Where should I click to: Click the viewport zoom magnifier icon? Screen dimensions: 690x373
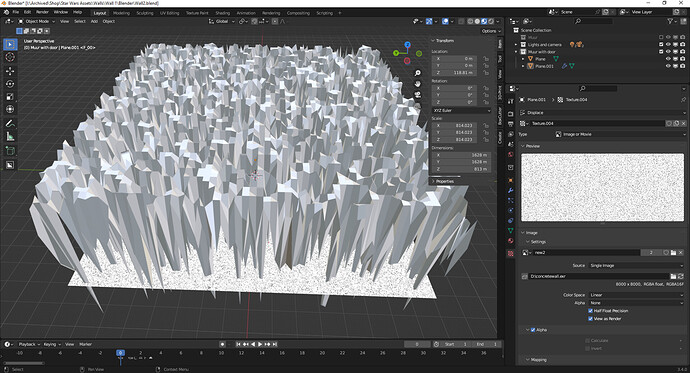point(418,73)
